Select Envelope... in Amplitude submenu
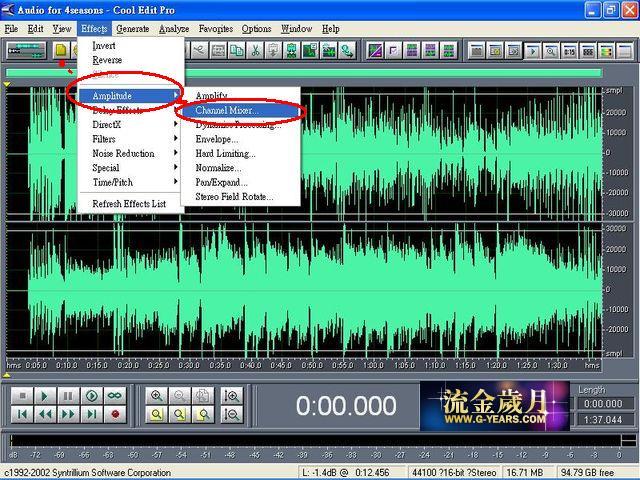Screen dimensions: 640x480 pyautogui.click(x=241, y=139)
